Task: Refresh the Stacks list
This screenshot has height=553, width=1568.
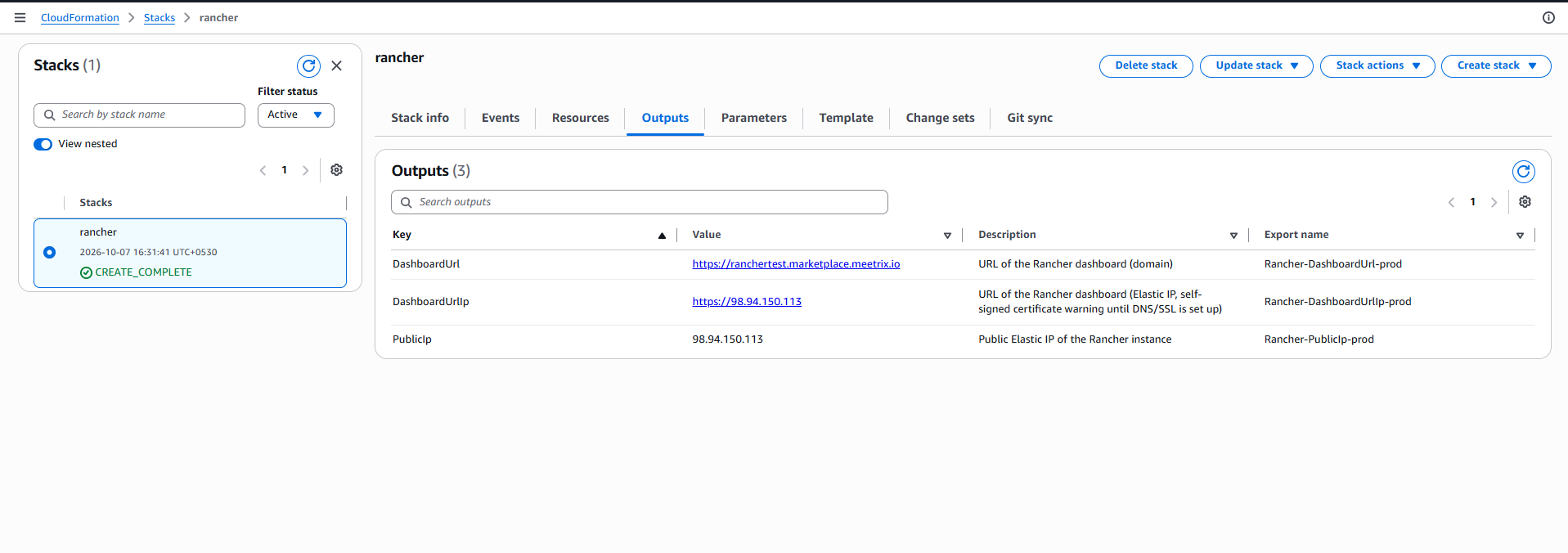Action: pyautogui.click(x=308, y=66)
